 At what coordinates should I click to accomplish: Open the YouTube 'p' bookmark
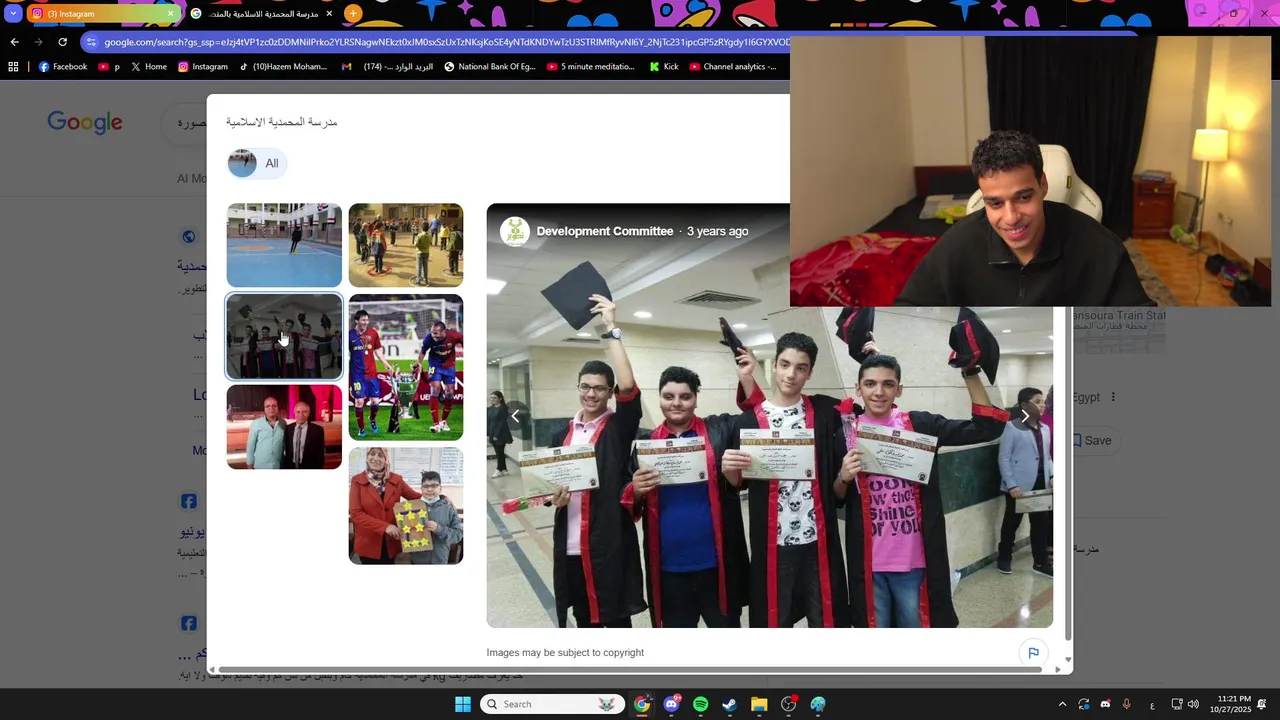(x=109, y=67)
